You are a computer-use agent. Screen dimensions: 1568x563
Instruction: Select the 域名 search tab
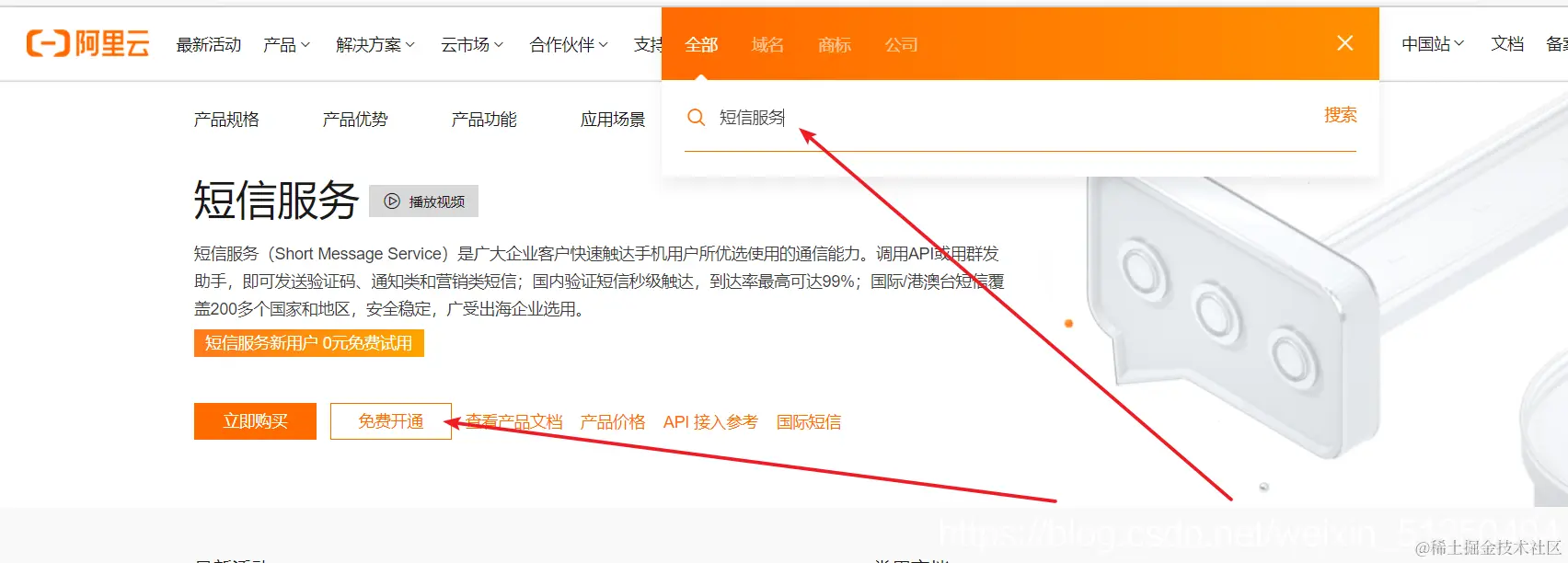pyautogui.click(x=767, y=44)
